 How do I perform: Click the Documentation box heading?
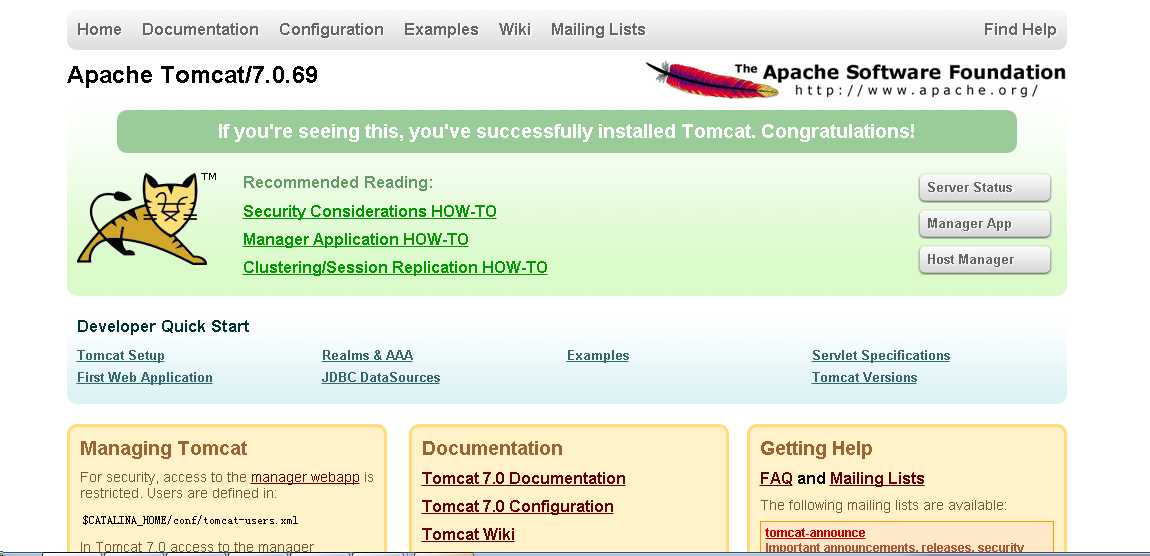(x=493, y=448)
